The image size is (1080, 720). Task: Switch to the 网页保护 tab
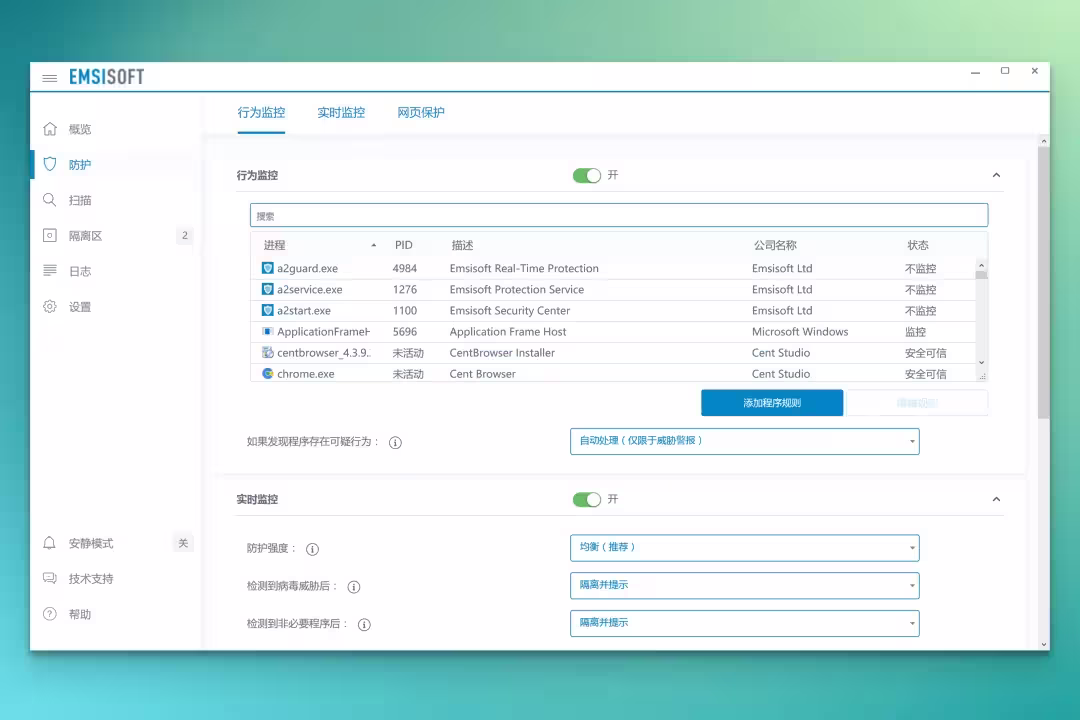coord(421,113)
